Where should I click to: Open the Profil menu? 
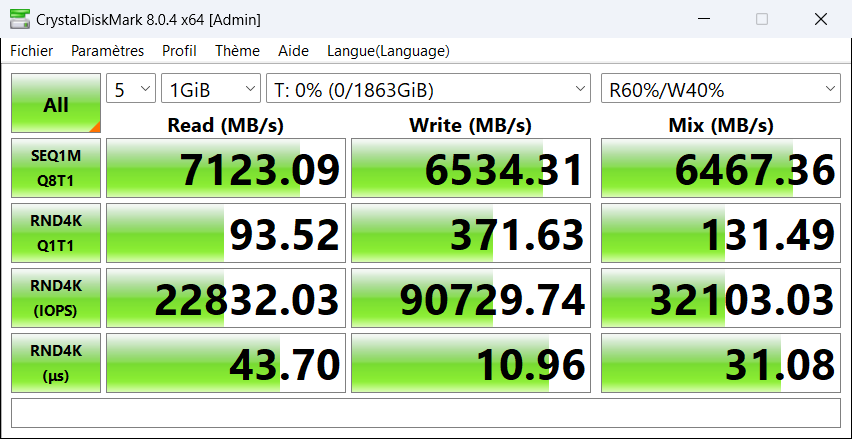pos(179,51)
